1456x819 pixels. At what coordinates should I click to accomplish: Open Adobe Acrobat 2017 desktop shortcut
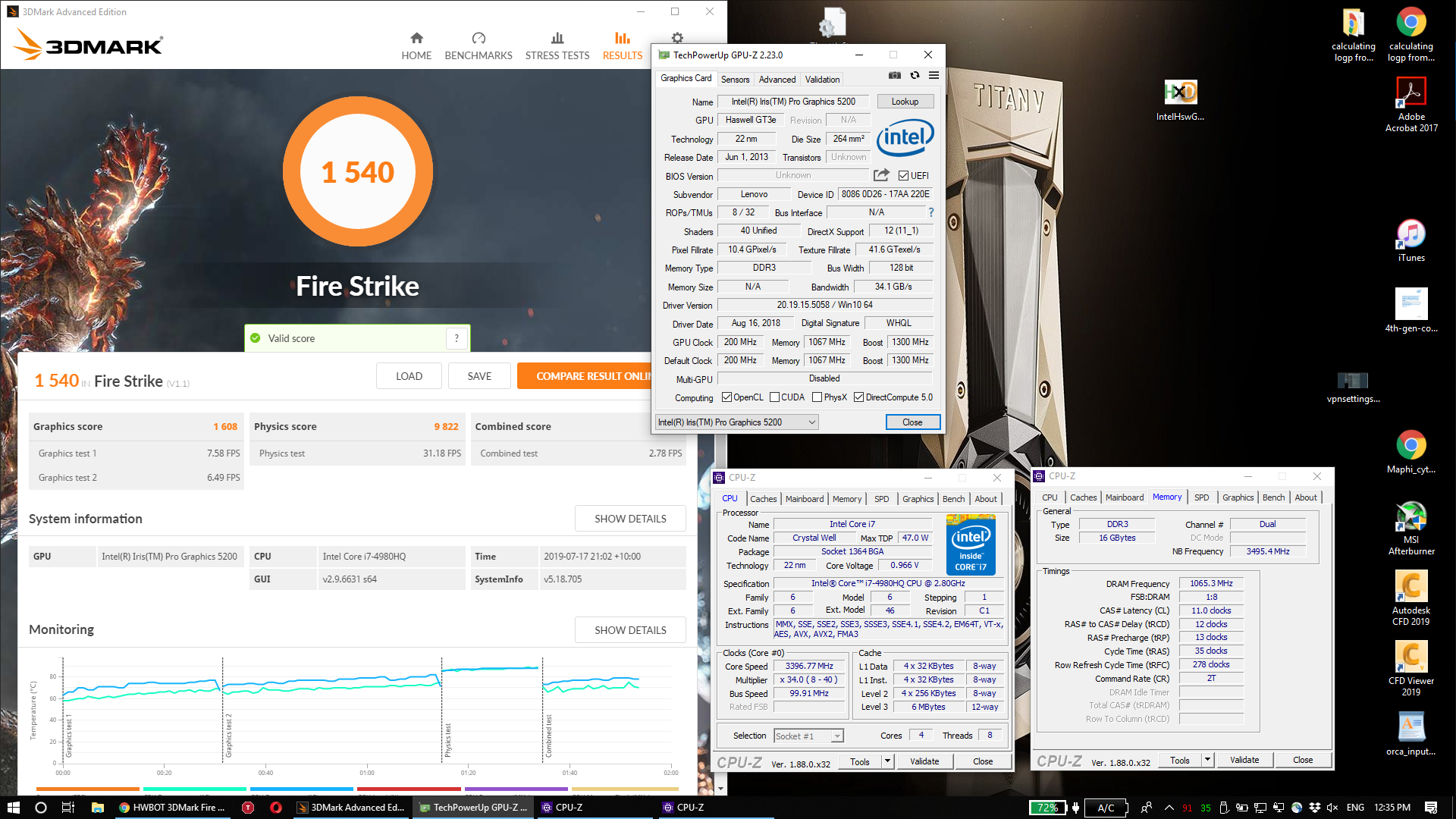1410,105
